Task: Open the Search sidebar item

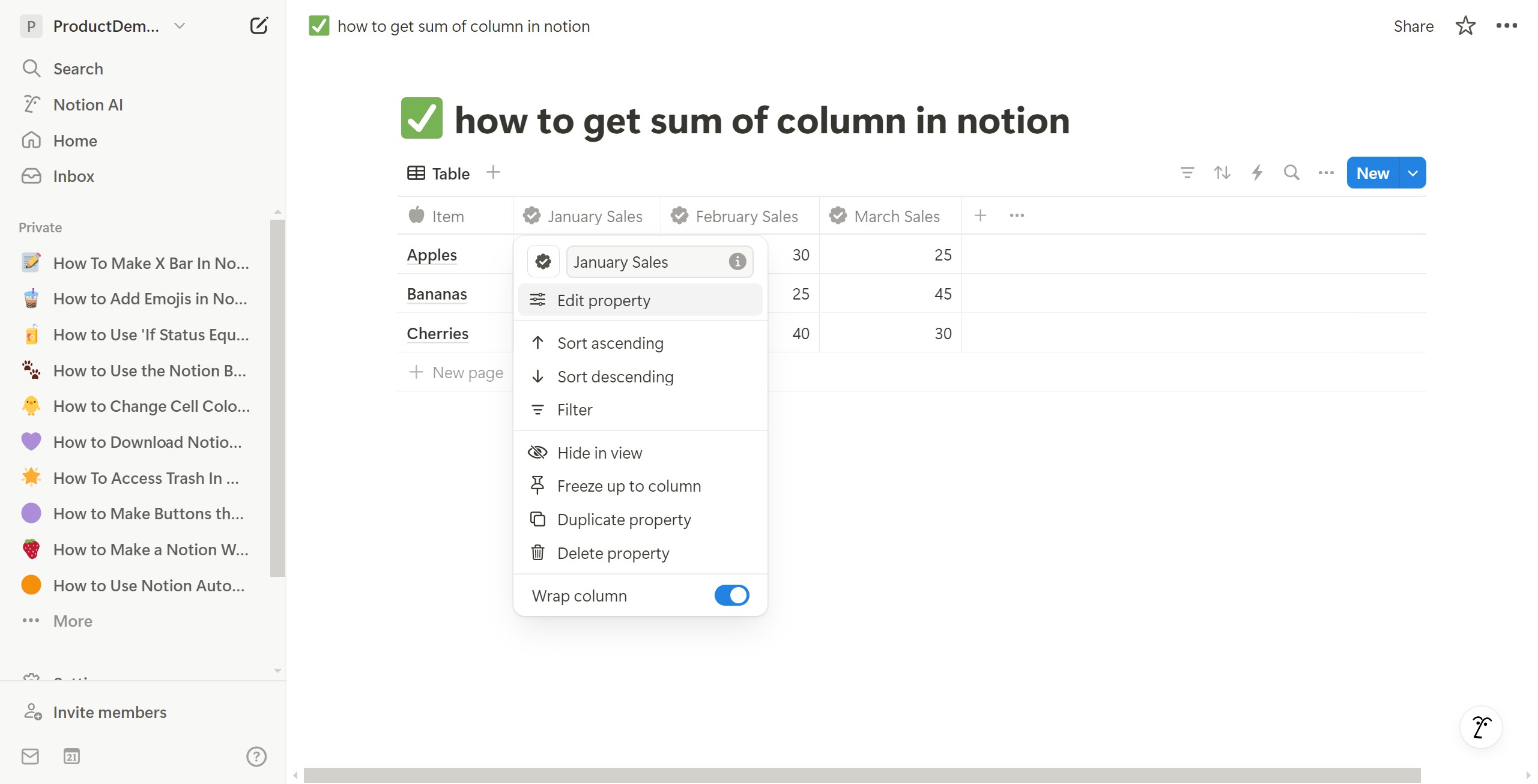Action: coord(78,68)
